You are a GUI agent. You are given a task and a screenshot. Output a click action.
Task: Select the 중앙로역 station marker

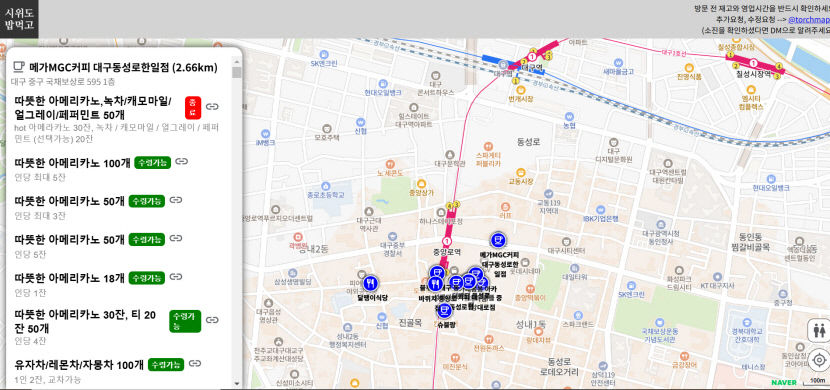448,242
